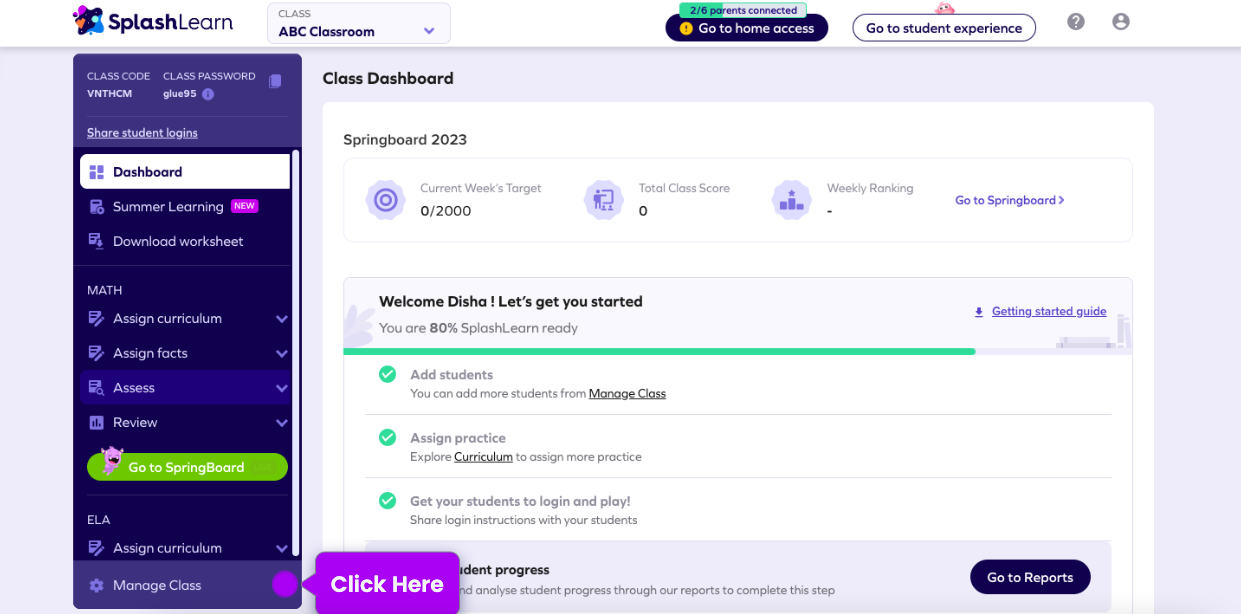
Task: Open the ABC Classroom class dropdown
Action: [358, 23]
